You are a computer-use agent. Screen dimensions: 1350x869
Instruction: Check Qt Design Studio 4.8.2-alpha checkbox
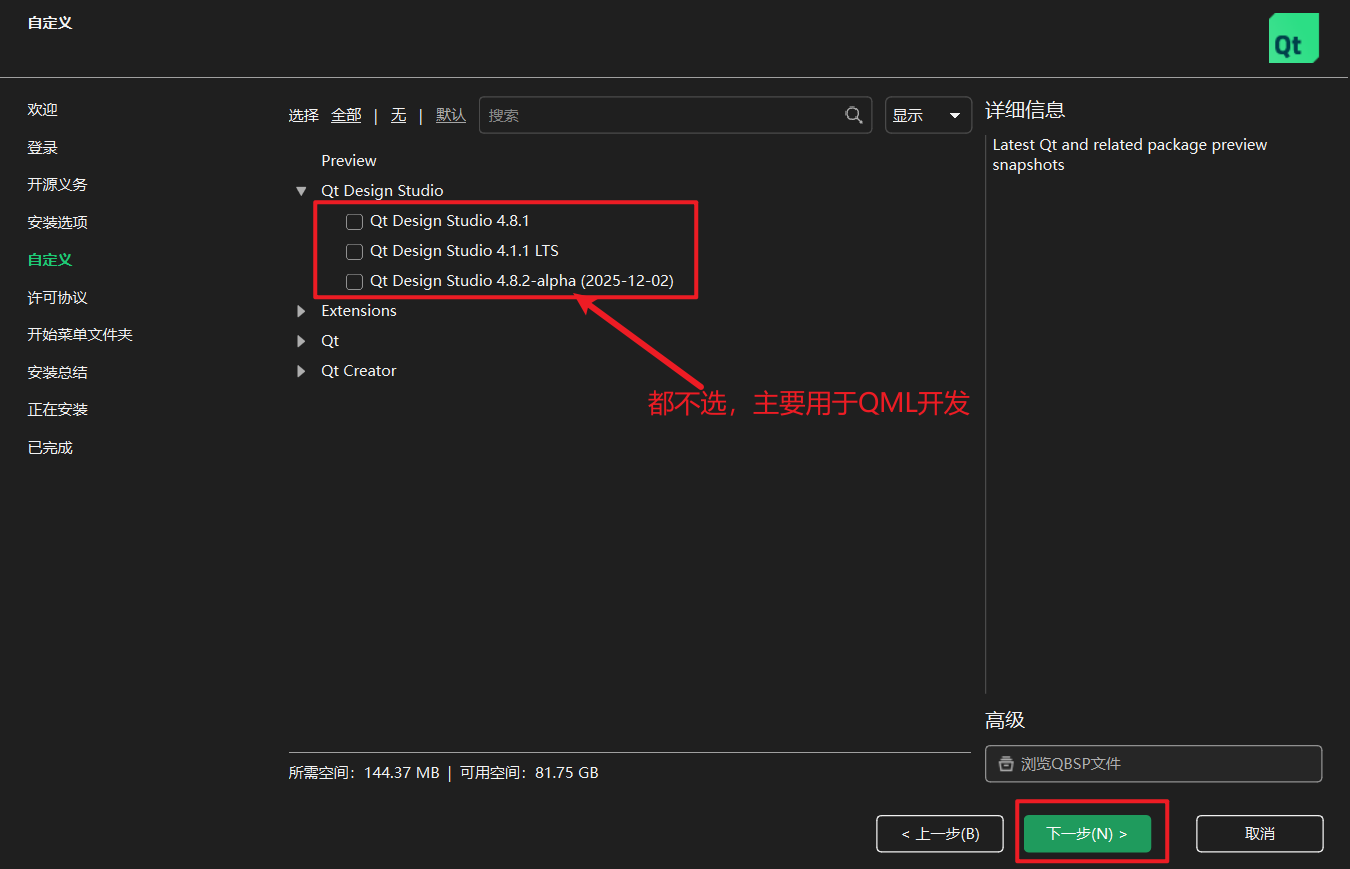pos(354,281)
